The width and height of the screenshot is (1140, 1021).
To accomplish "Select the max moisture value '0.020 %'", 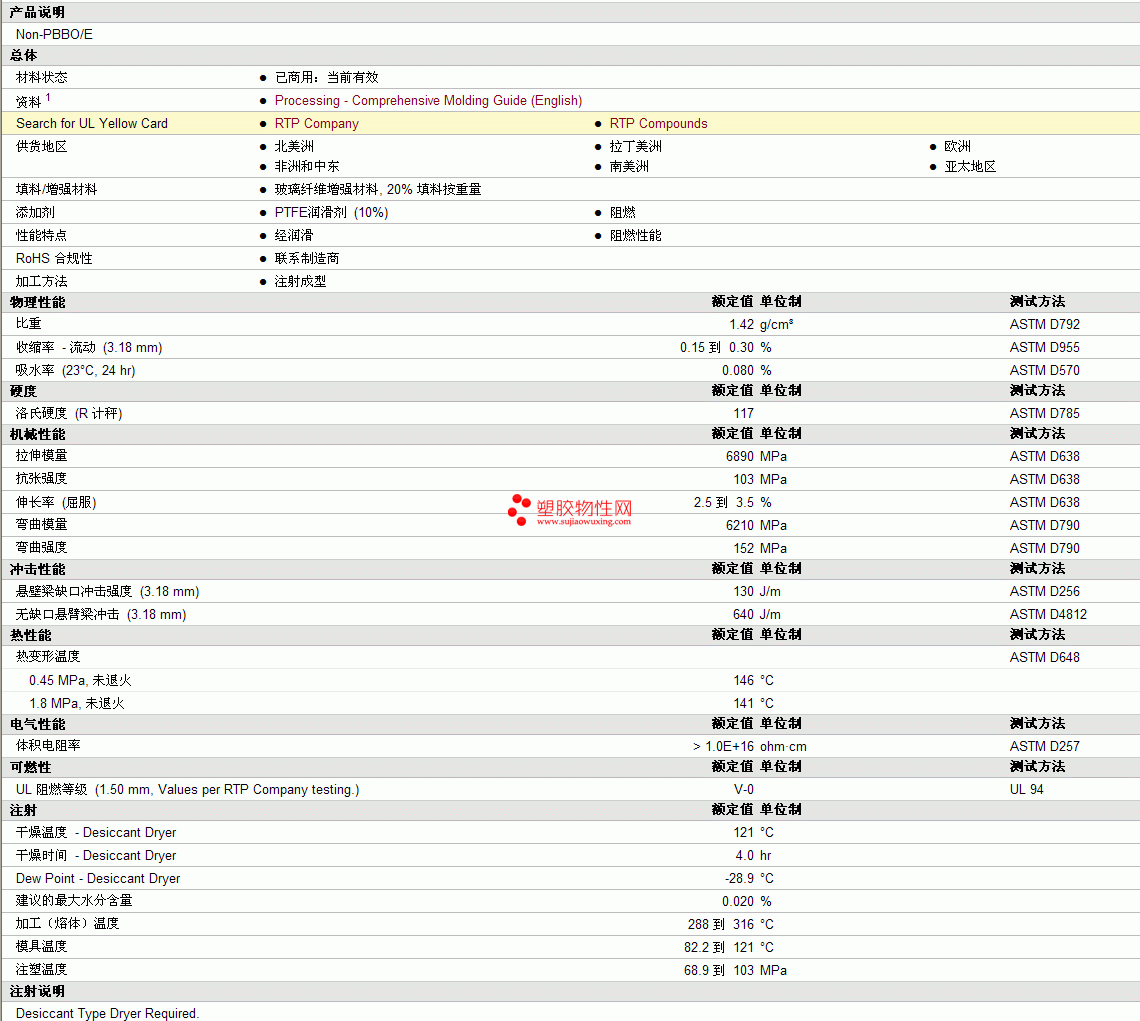I will [x=747, y=902].
